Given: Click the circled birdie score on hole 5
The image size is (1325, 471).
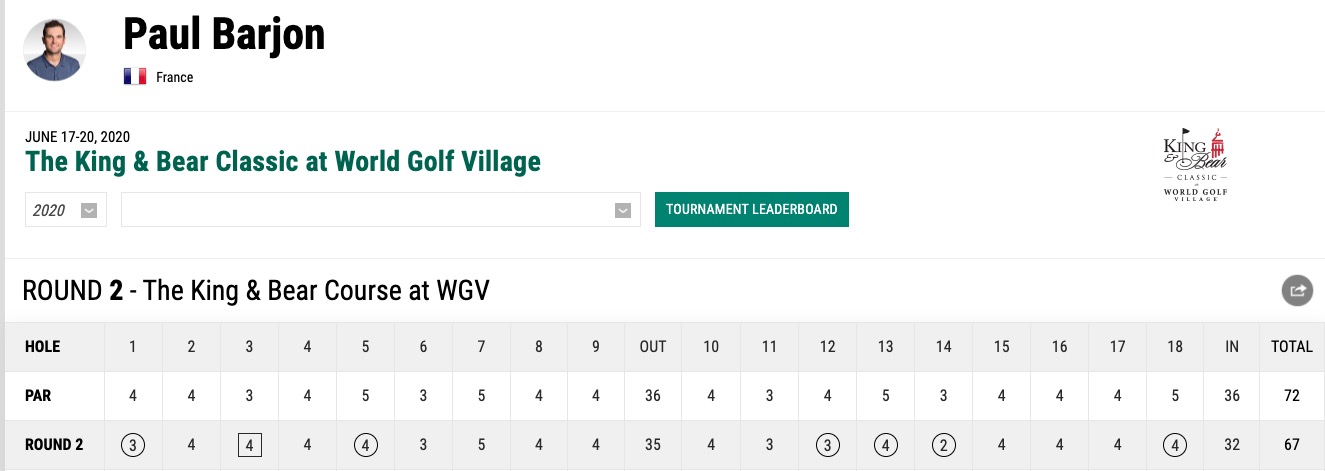Looking at the screenshot, I should click(x=365, y=445).
